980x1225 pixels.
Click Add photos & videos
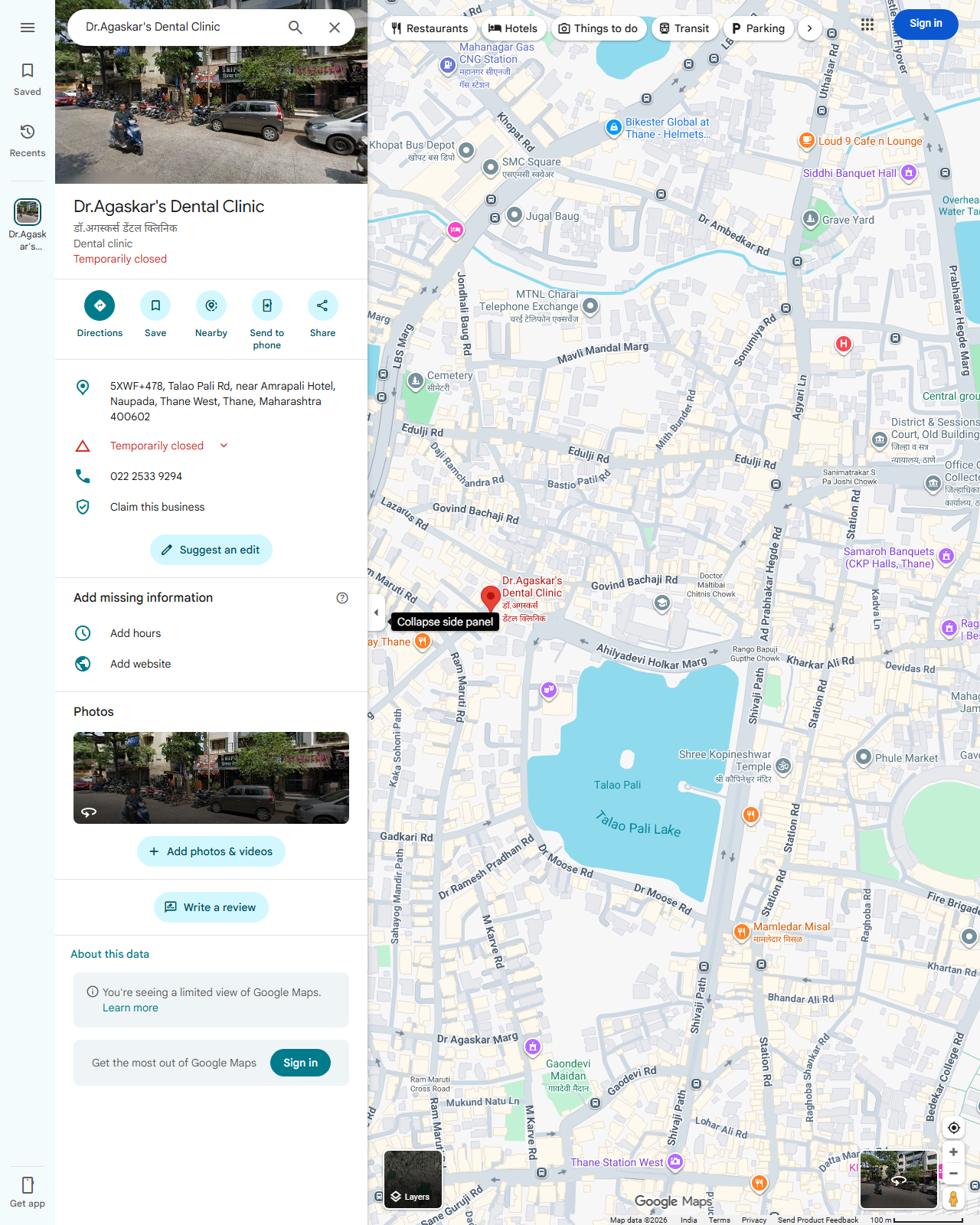(x=211, y=851)
